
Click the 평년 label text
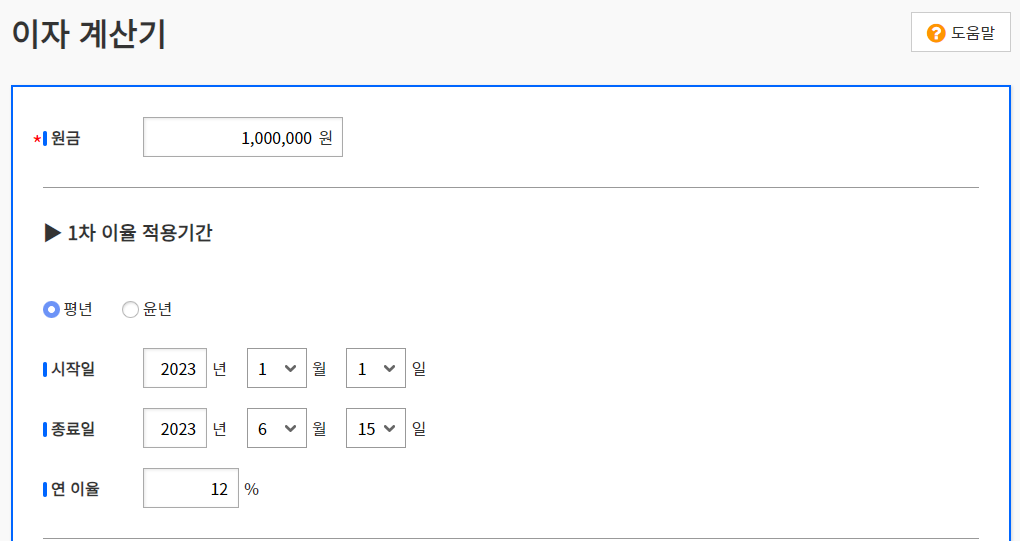(x=78, y=309)
